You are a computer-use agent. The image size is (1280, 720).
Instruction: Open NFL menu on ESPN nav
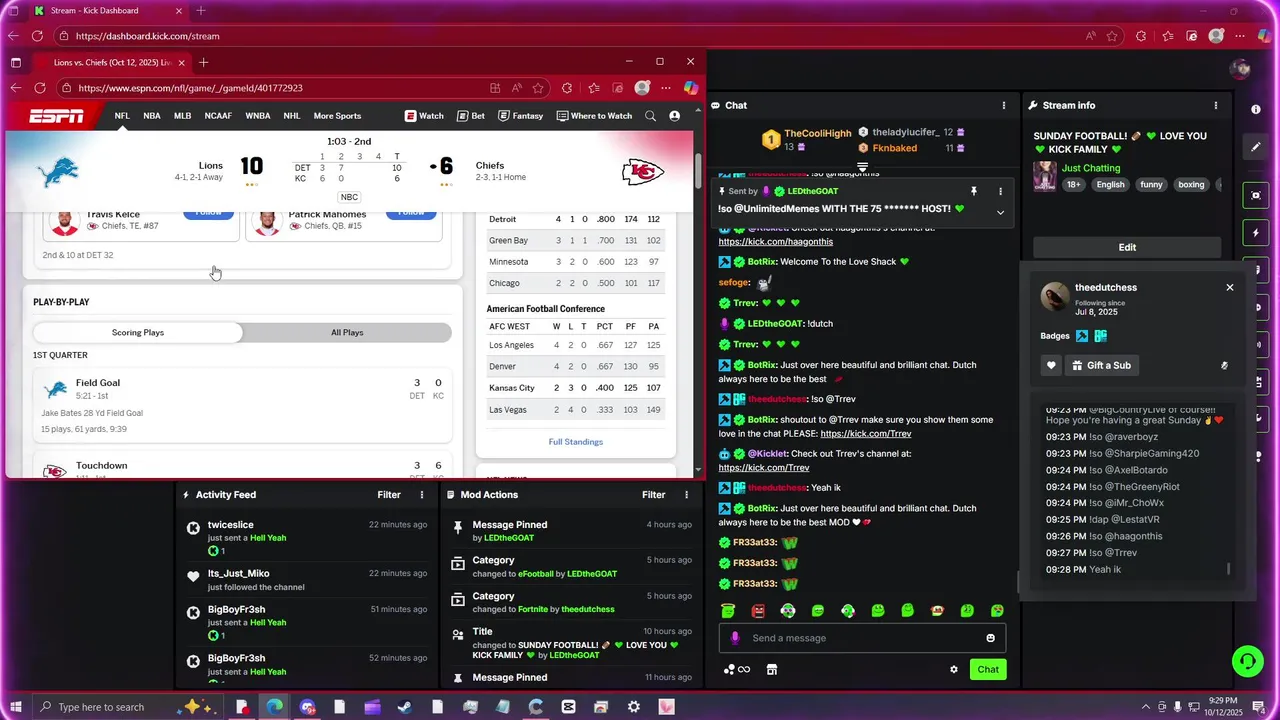(x=122, y=115)
